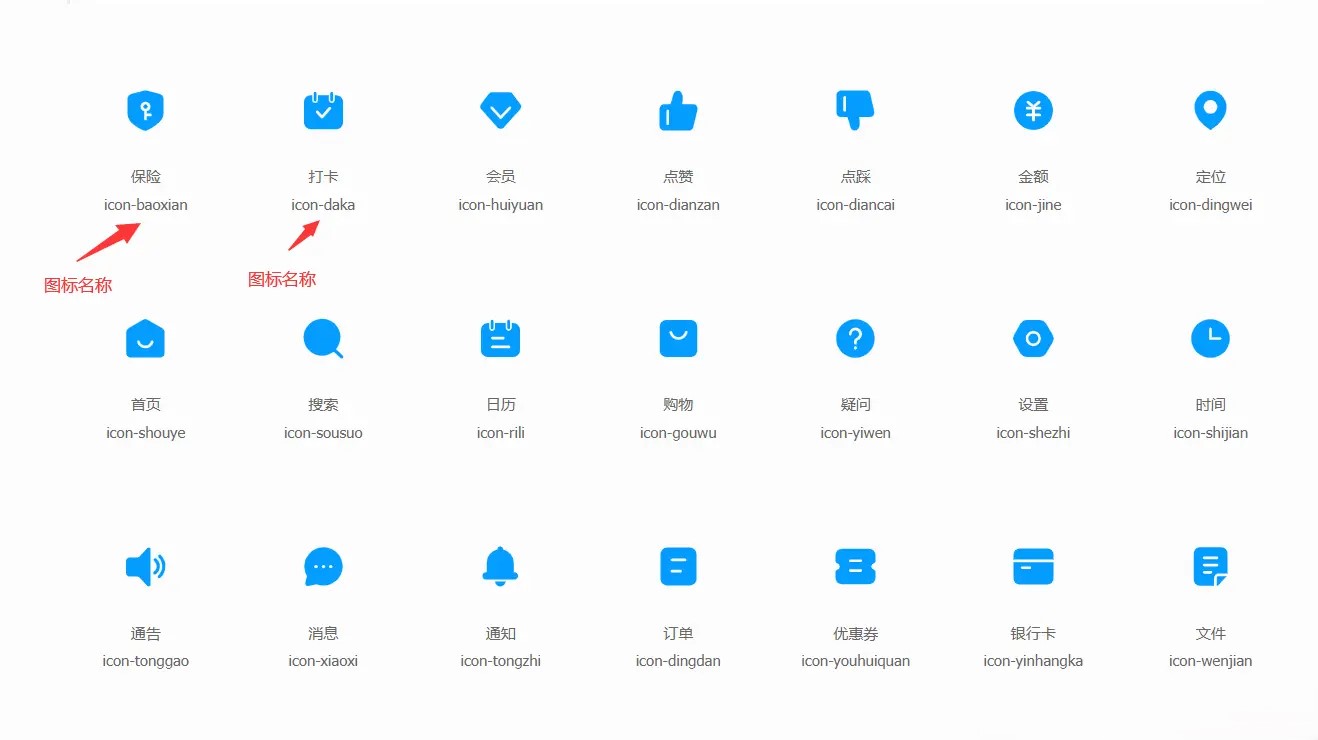Select the 金额 (jine) yen currency icon
The image size is (1318, 740).
tap(1033, 110)
